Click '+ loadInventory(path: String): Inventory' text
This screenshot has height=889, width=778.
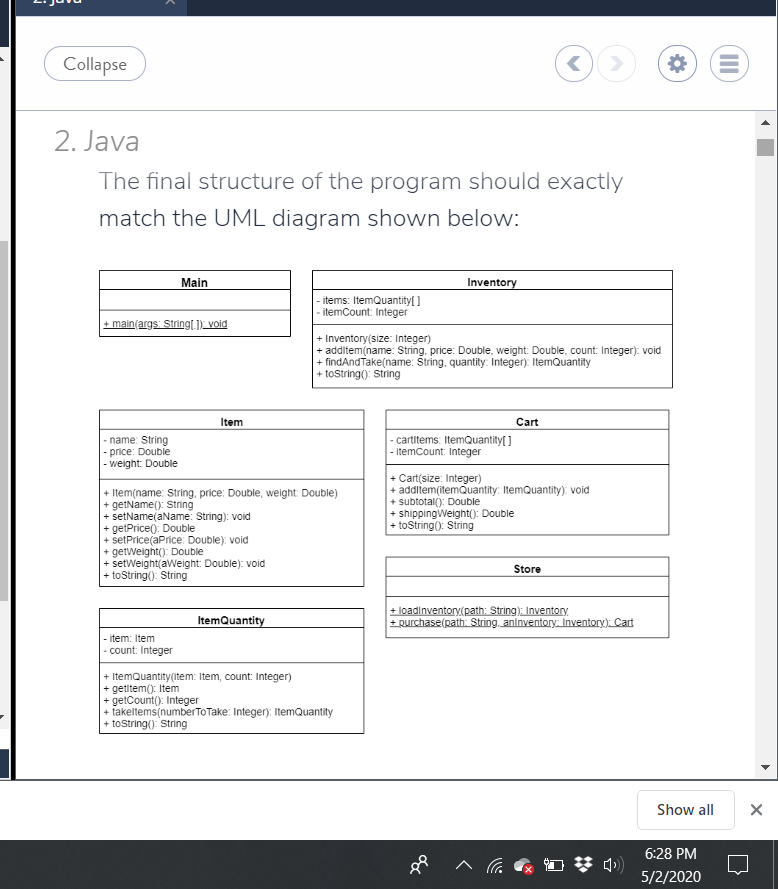pos(479,611)
